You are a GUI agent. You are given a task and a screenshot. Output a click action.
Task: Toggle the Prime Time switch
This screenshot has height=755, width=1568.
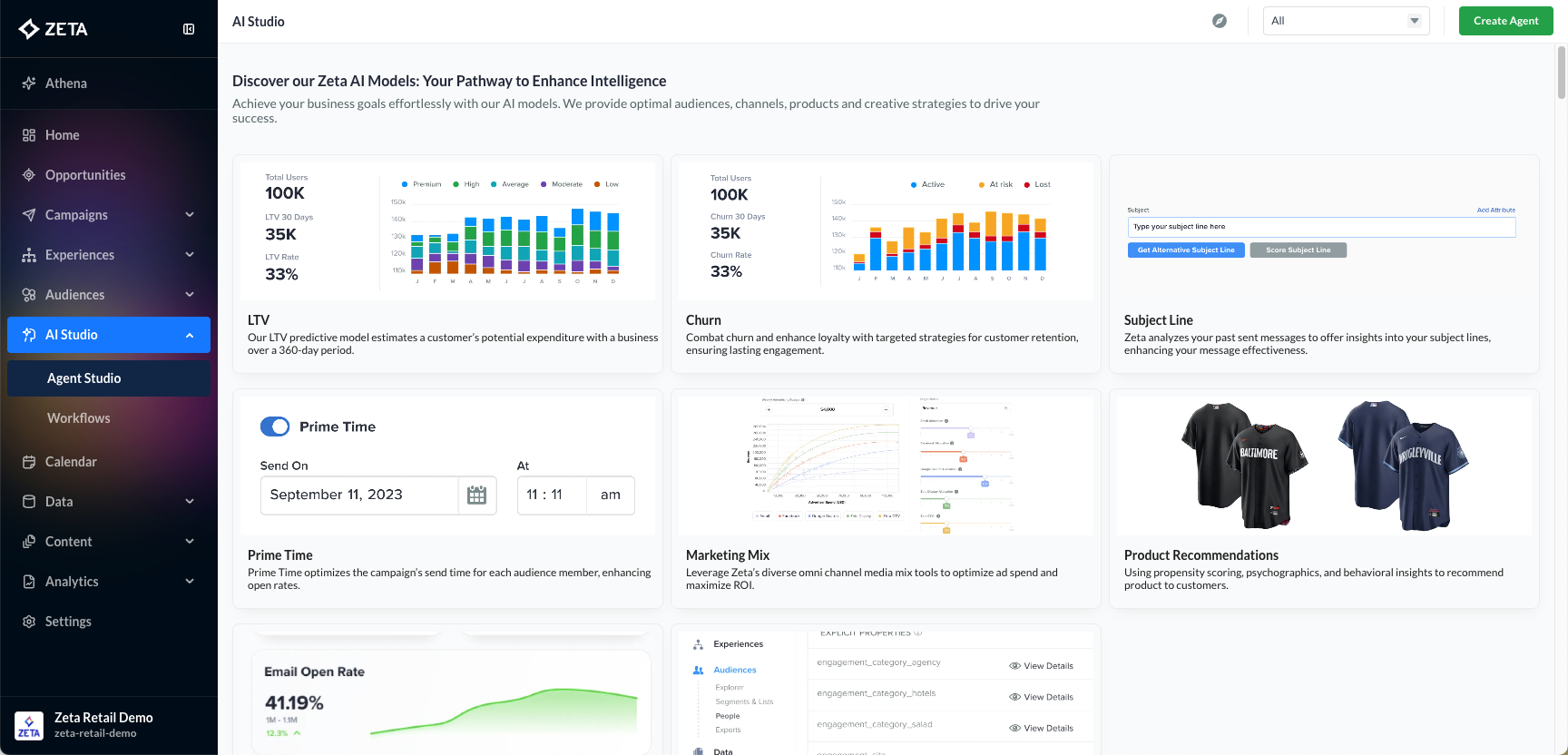click(275, 427)
